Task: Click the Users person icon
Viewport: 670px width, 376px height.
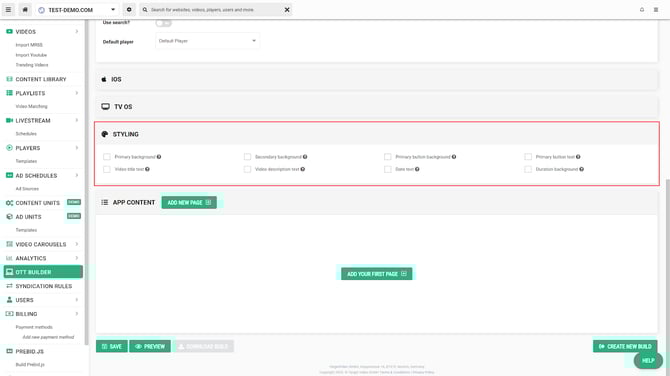Action: pyautogui.click(x=9, y=300)
